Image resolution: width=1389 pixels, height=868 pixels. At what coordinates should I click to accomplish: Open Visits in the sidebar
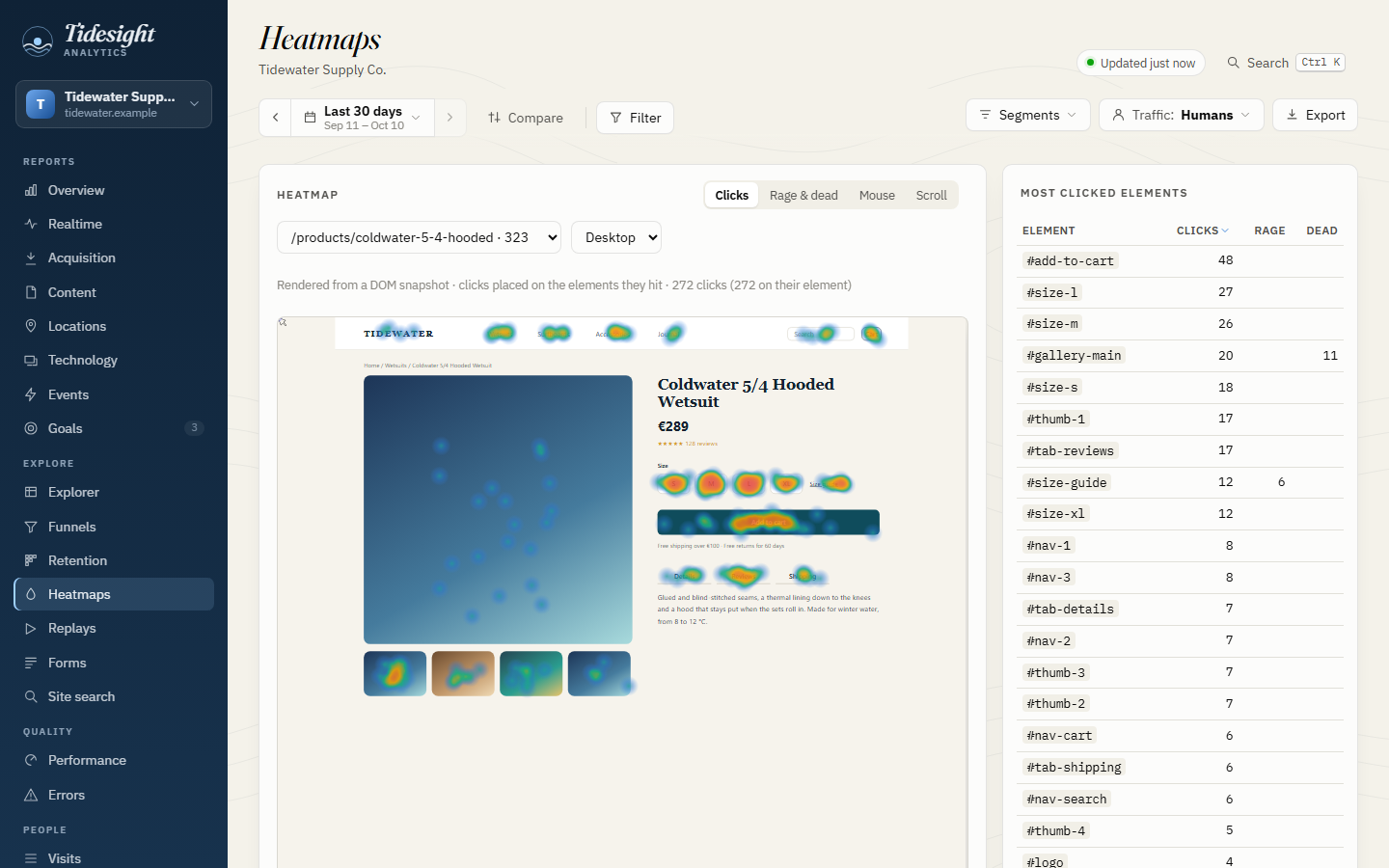coord(114,857)
